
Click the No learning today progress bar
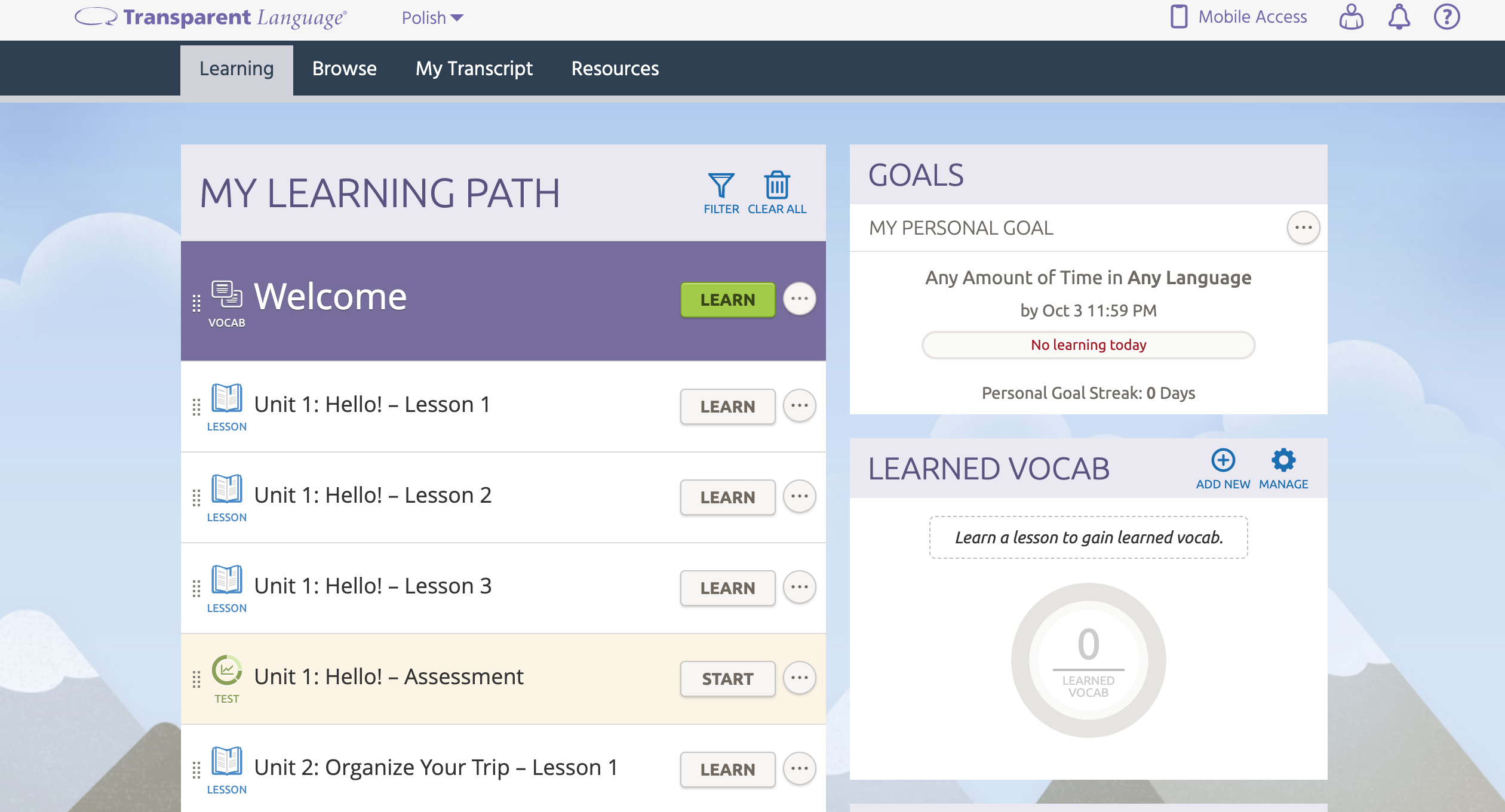[1088, 345]
